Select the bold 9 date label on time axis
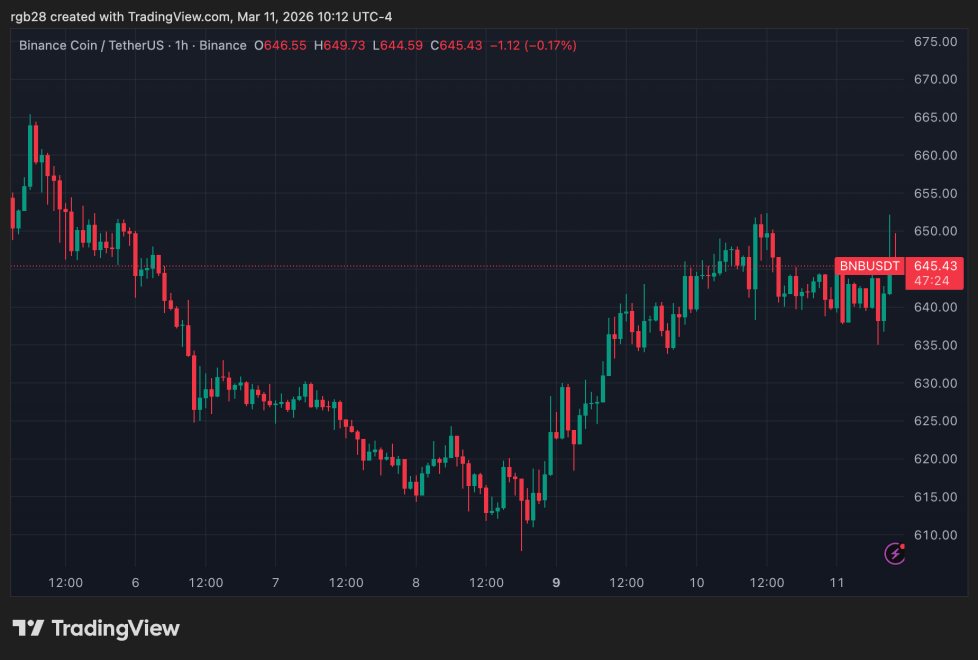Viewport: 978px width, 660px height. tap(556, 582)
